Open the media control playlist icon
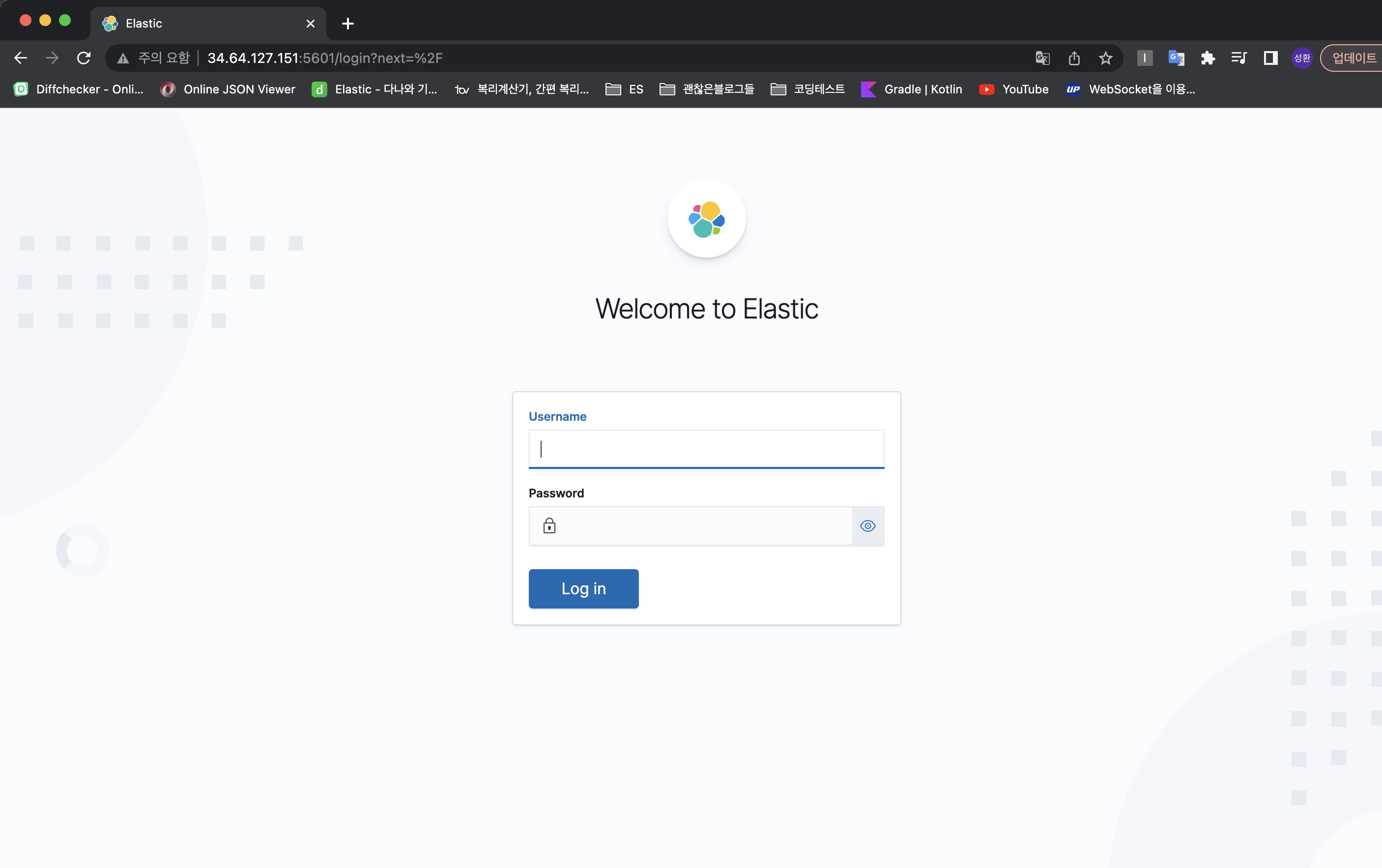1382x868 pixels. [1238, 58]
